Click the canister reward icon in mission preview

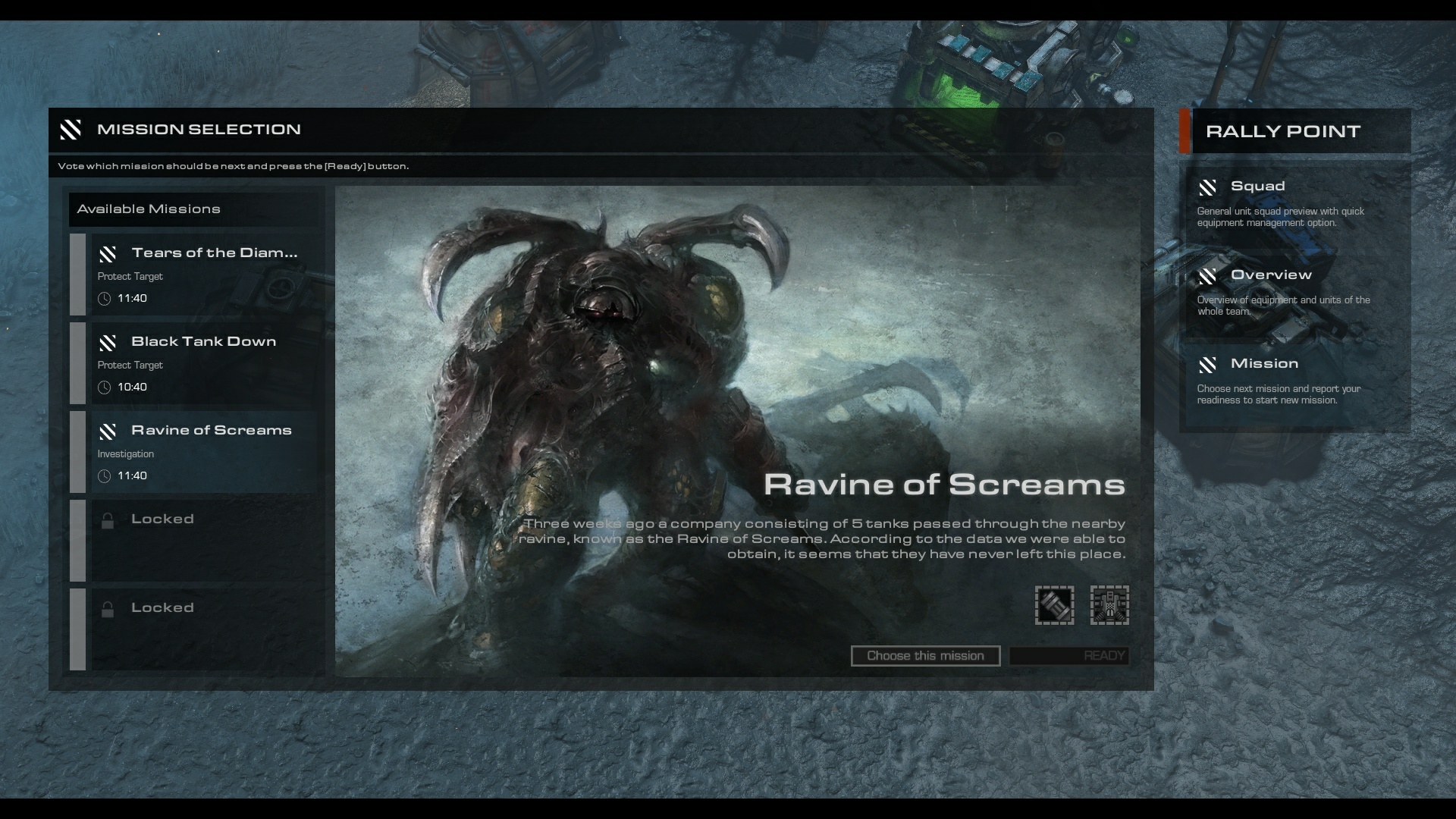1055,605
